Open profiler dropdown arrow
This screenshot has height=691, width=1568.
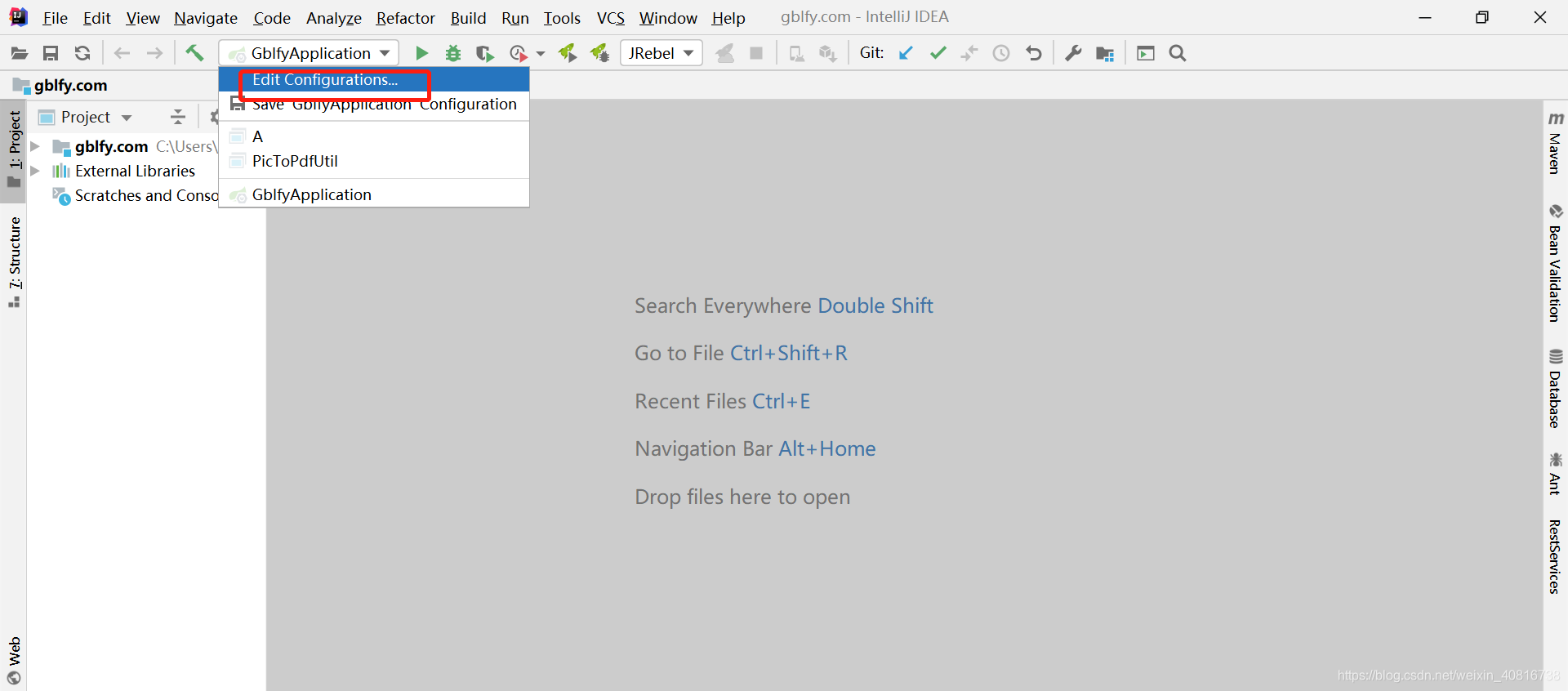(x=541, y=54)
